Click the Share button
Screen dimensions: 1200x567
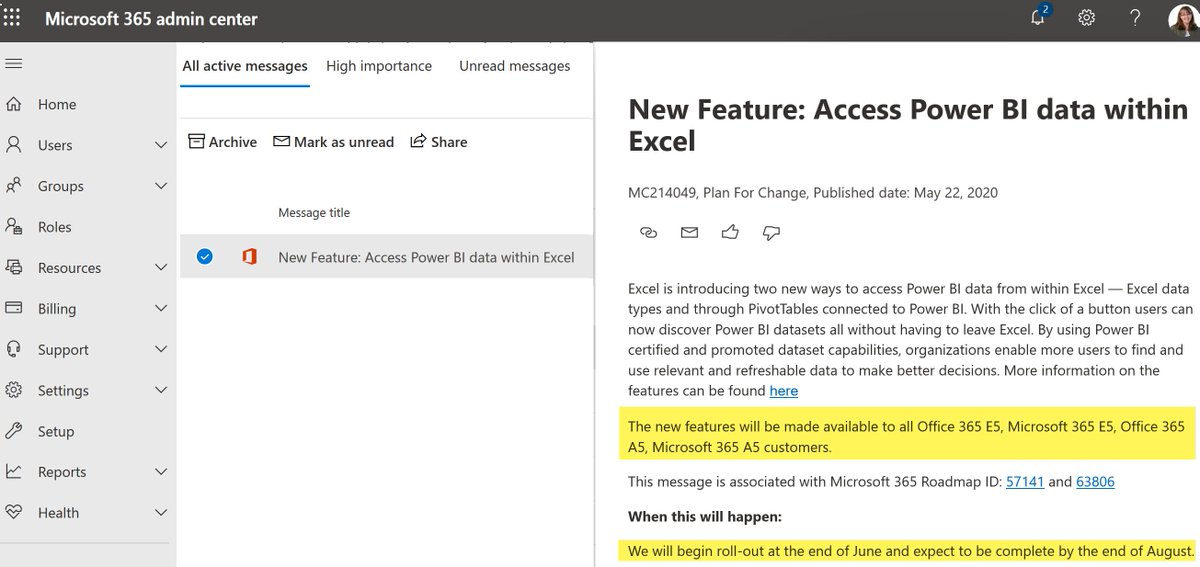click(439, 142)
